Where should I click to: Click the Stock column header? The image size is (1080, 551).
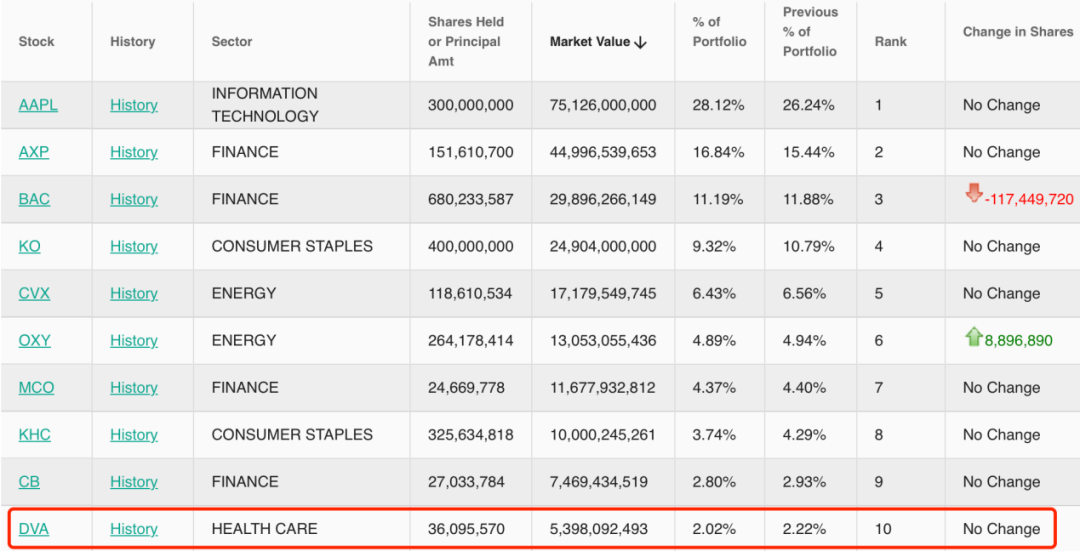coord(36,42)
